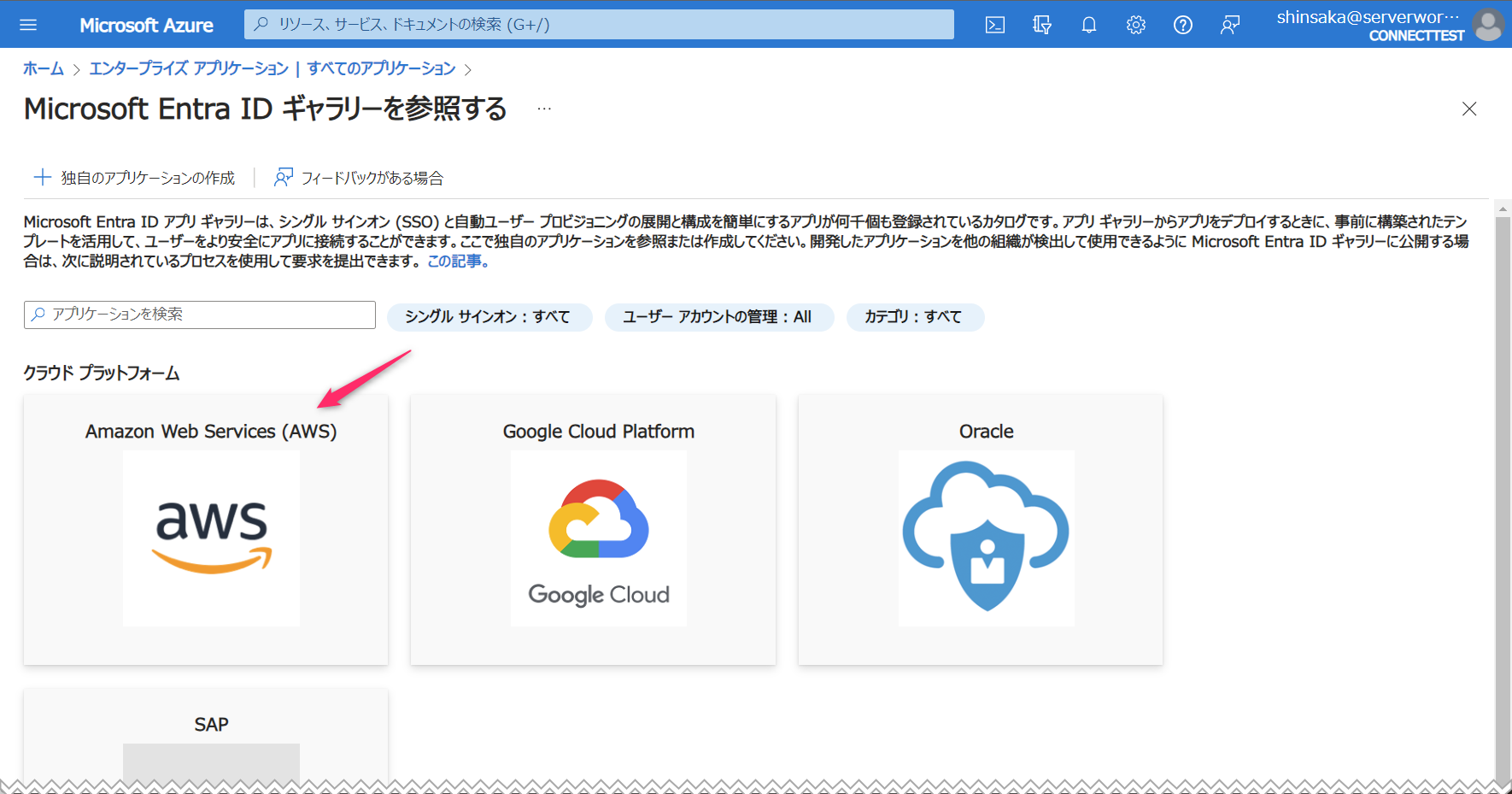Select the Amazon Web Services (AWS) tile
The image size is (1512, 794).
[x=206, y=530]
